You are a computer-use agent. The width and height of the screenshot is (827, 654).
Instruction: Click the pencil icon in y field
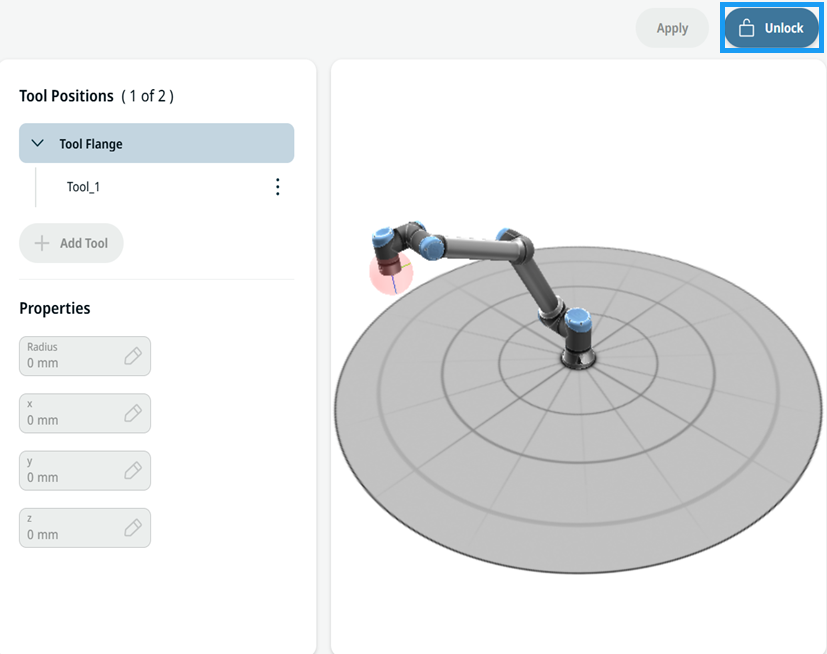point(133,470)
